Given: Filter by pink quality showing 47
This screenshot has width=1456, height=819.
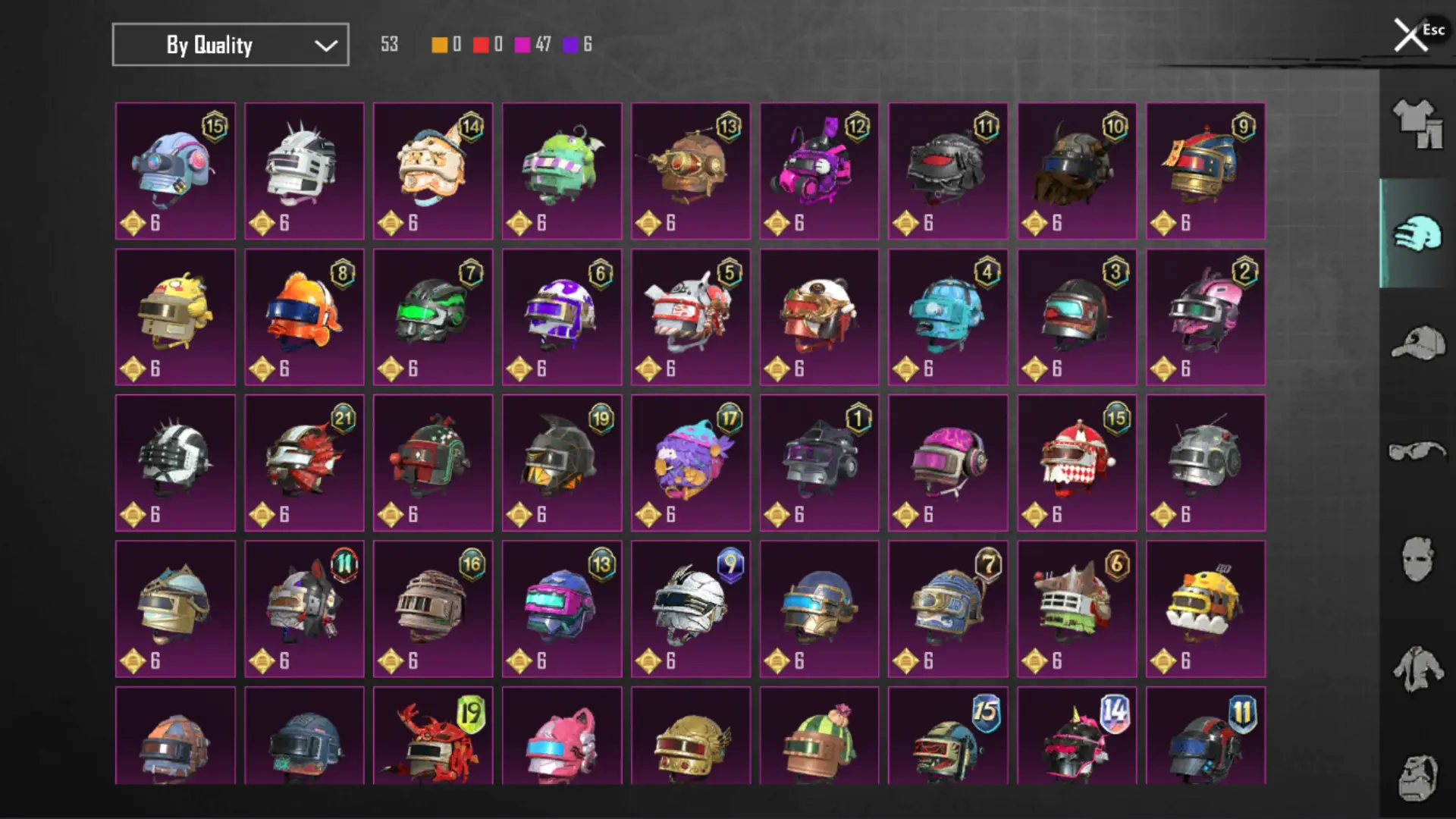Looking at the screenshot, I should tap(532, 45).
